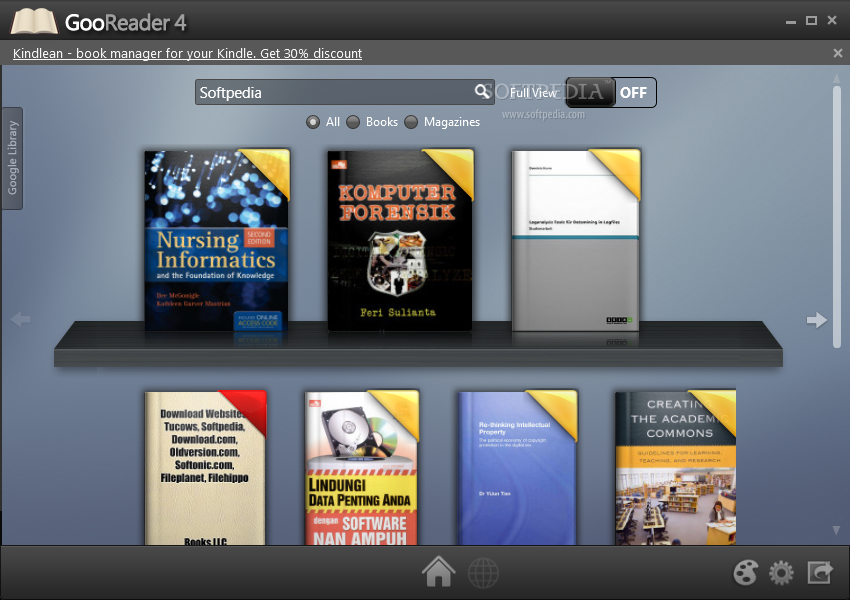Open the Nursing Informatics book cover
850x600 pixels.
coord(217,240)
